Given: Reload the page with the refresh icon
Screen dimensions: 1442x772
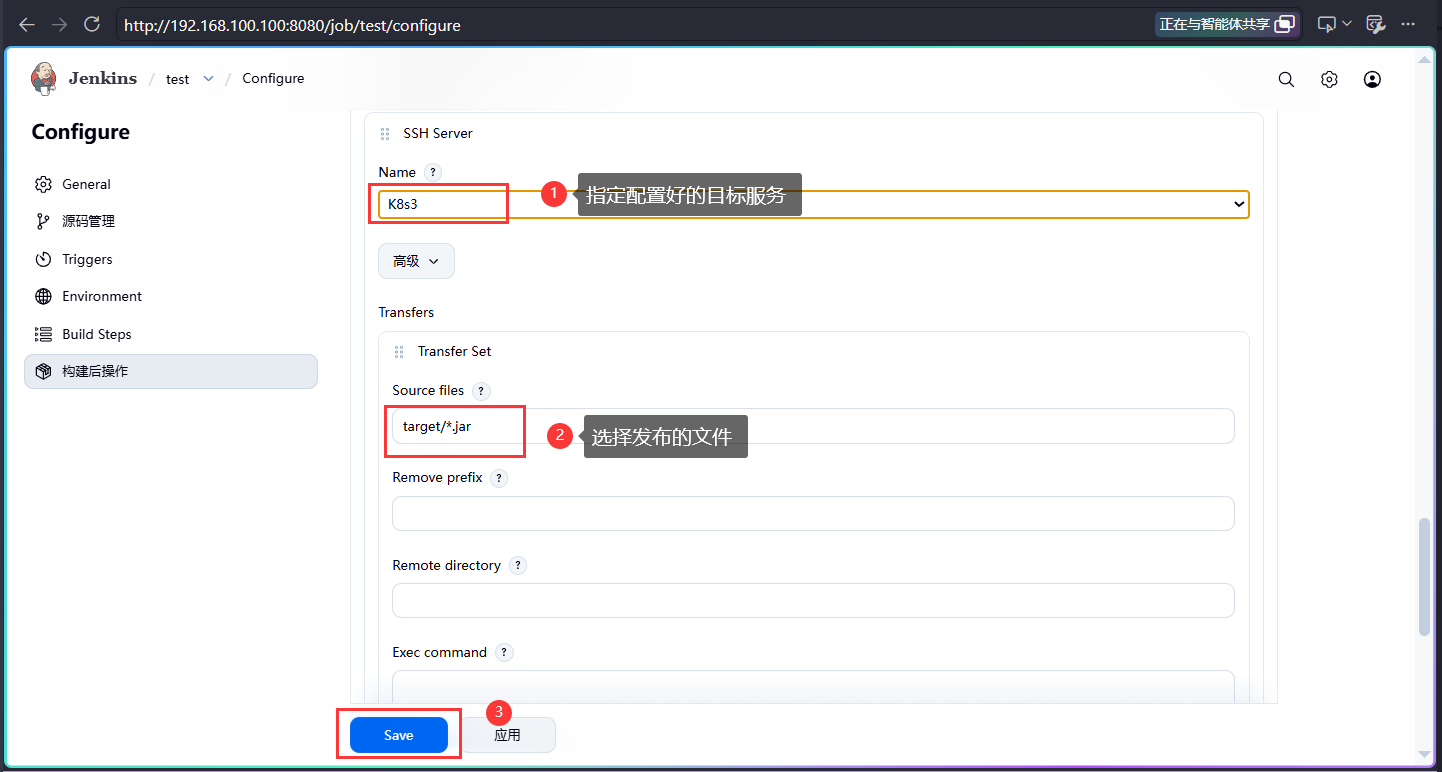Looking at the screenshot, I should click(x=92, y=24).
